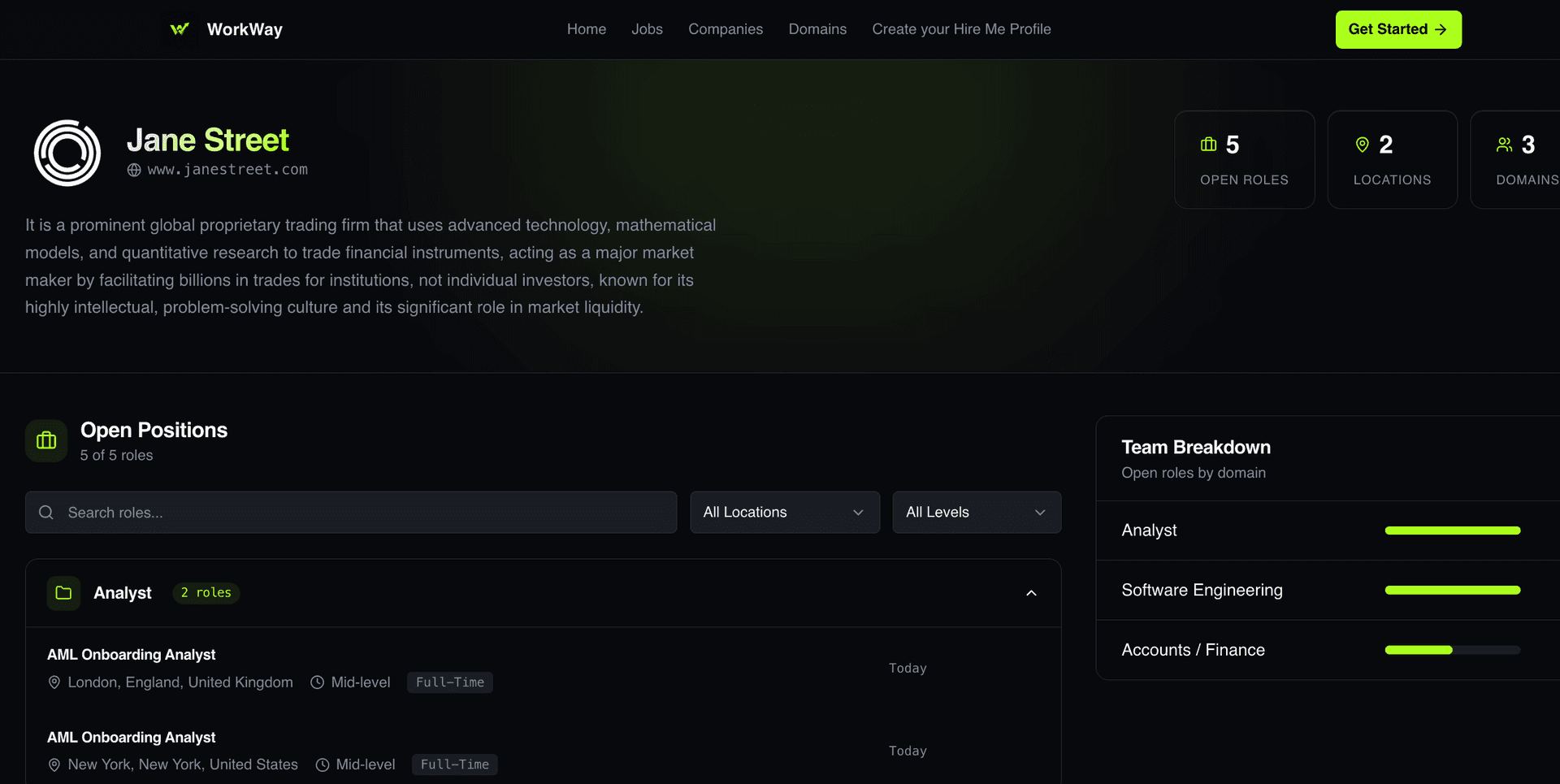Click the WorkWay logo icon
Screen dimensions: 1560x784
[x=179, y=29]
